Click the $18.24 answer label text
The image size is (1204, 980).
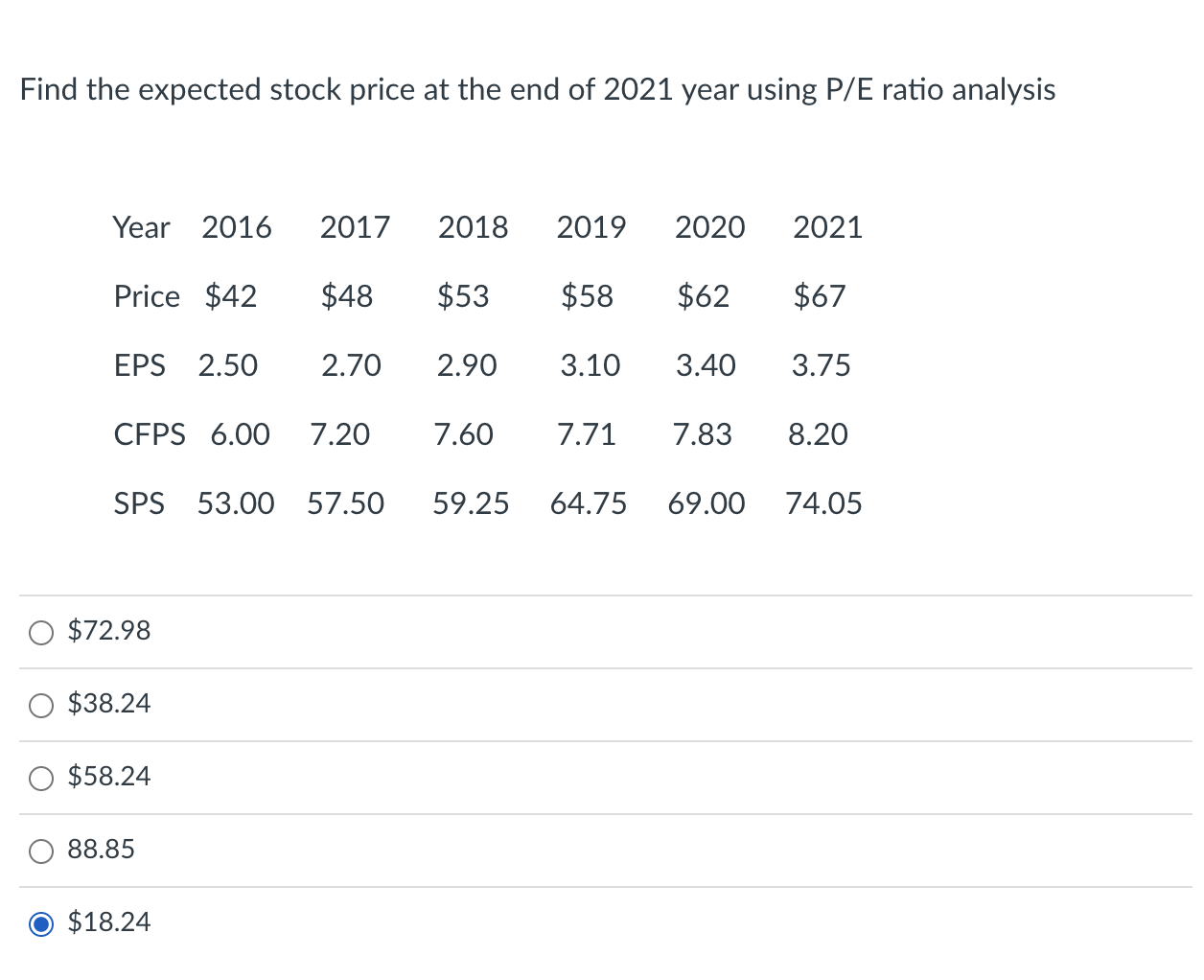[x=109, y=922]
